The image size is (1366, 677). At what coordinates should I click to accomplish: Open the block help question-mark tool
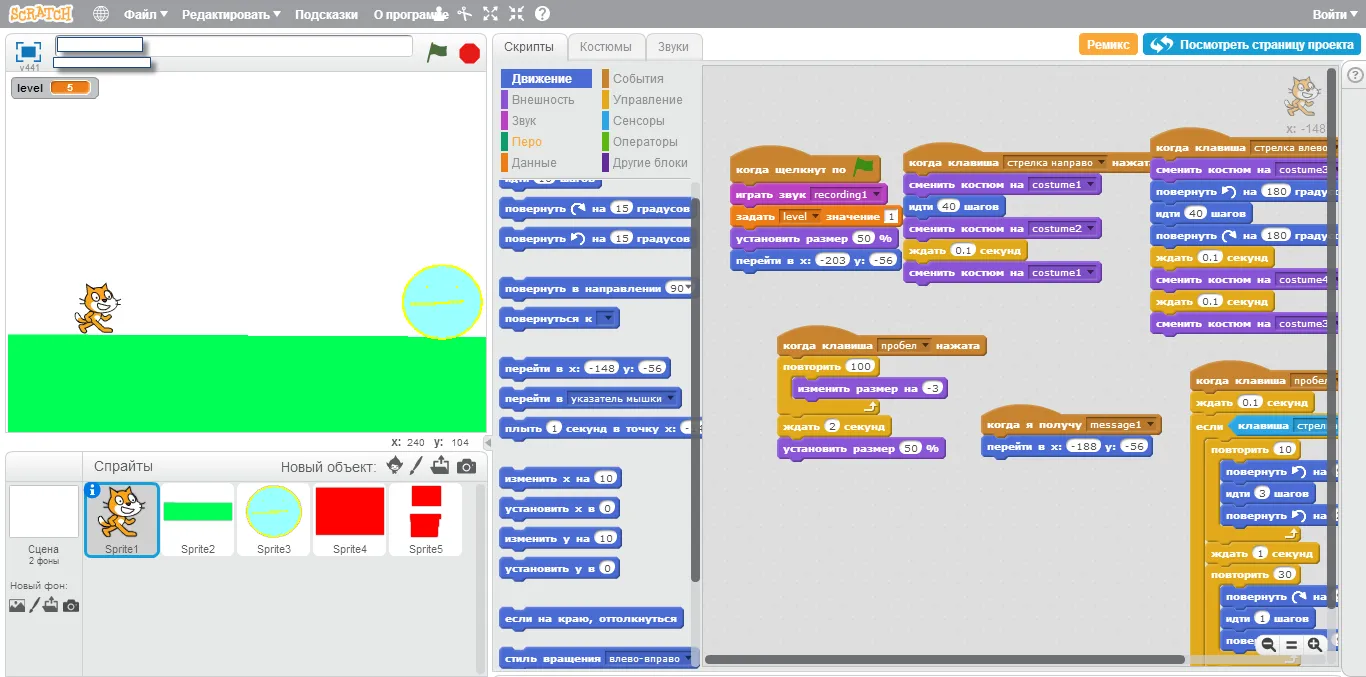click(x=542, y=14)
